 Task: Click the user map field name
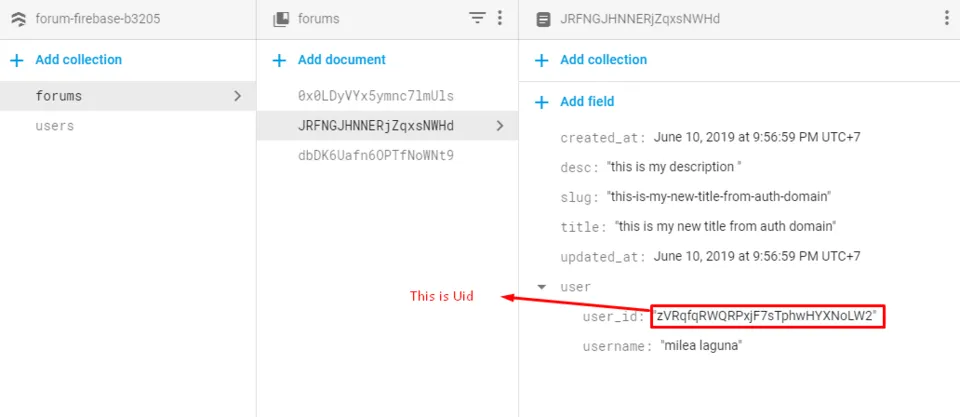576,287
